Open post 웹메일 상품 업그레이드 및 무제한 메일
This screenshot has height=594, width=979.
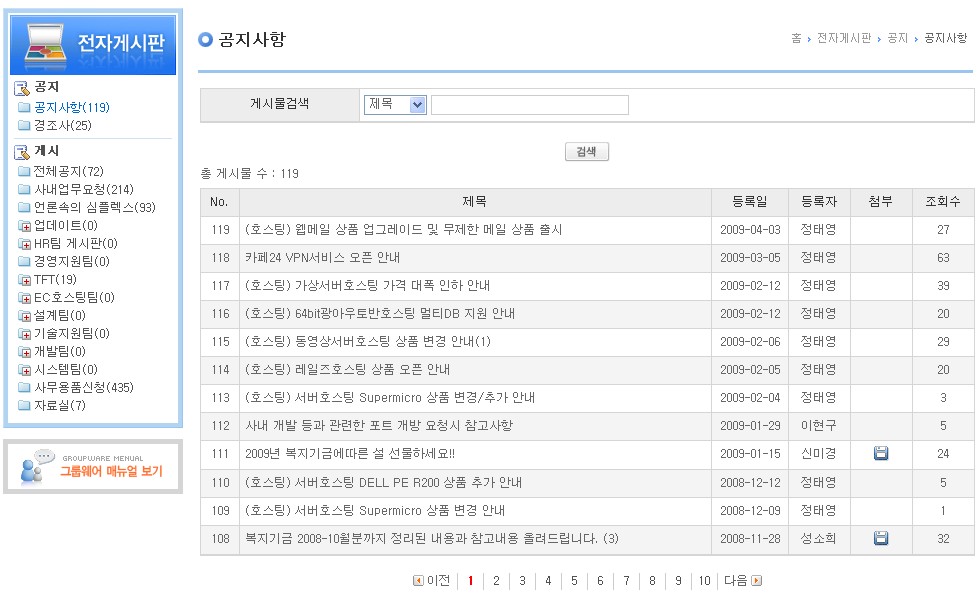point(403,230)
